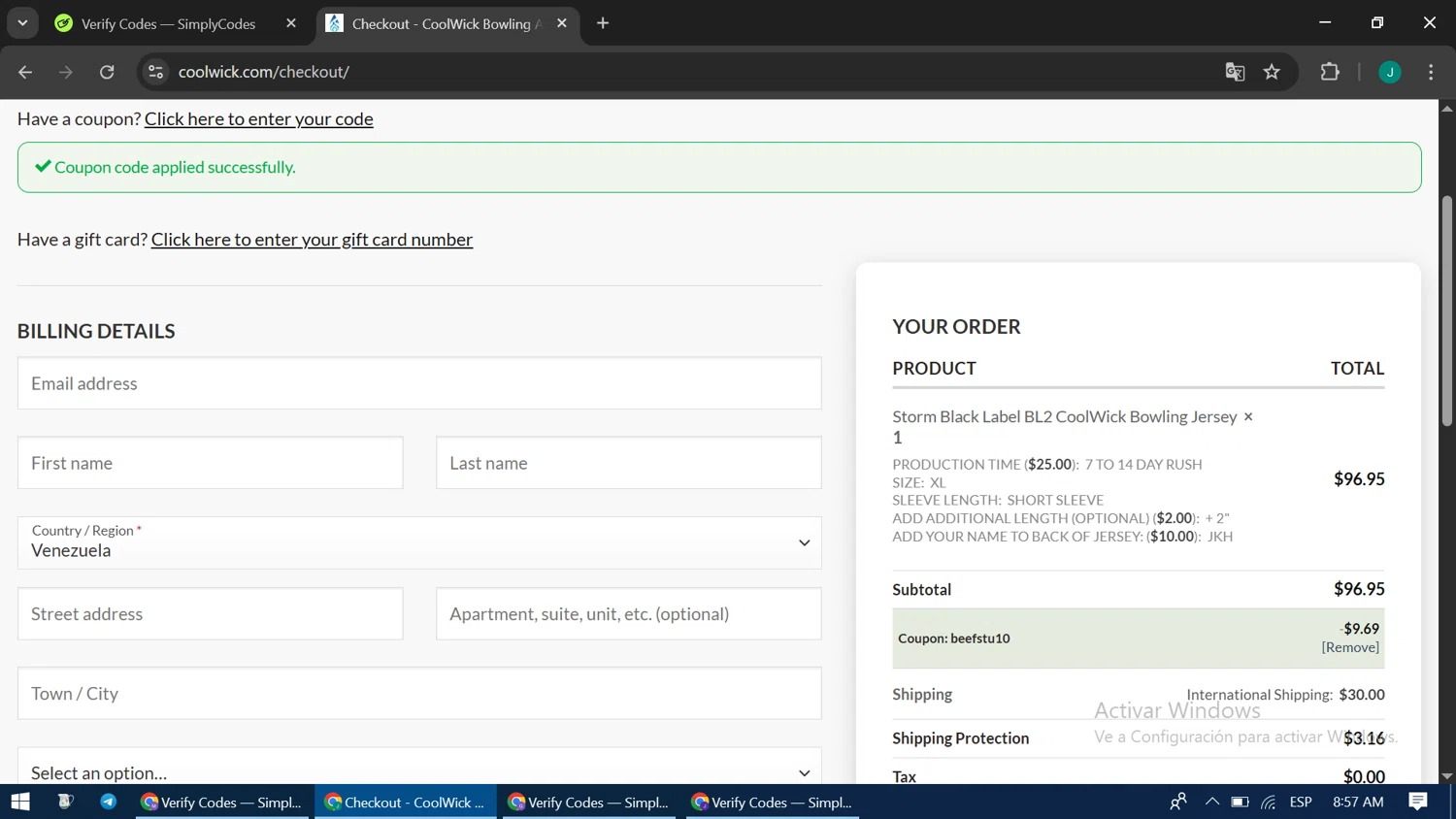The height and width of the screenshot is (819, 1456).
Task: Go back to the previous page
Action: (x=25, y=72)
